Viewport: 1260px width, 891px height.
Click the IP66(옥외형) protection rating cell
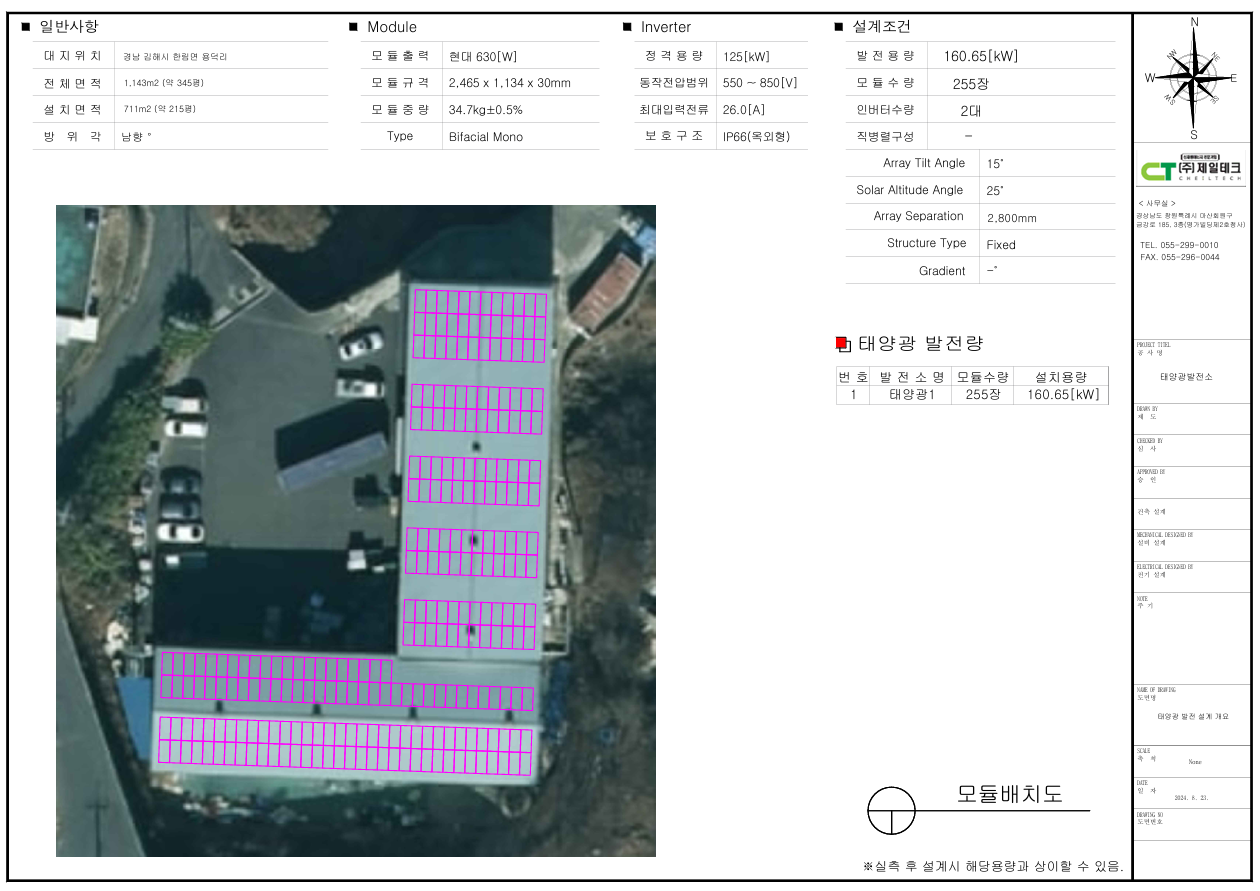(x=755, y=137)
